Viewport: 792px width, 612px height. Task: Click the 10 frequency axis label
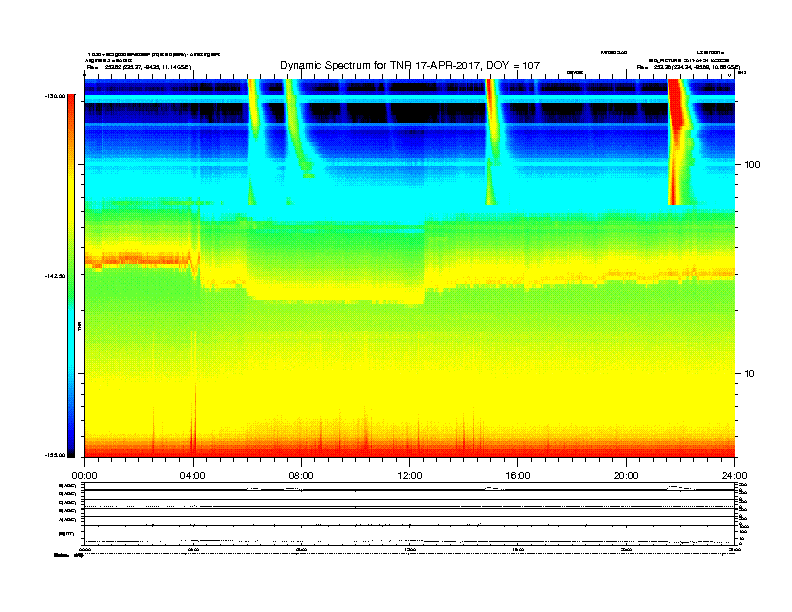coord(750,374)
